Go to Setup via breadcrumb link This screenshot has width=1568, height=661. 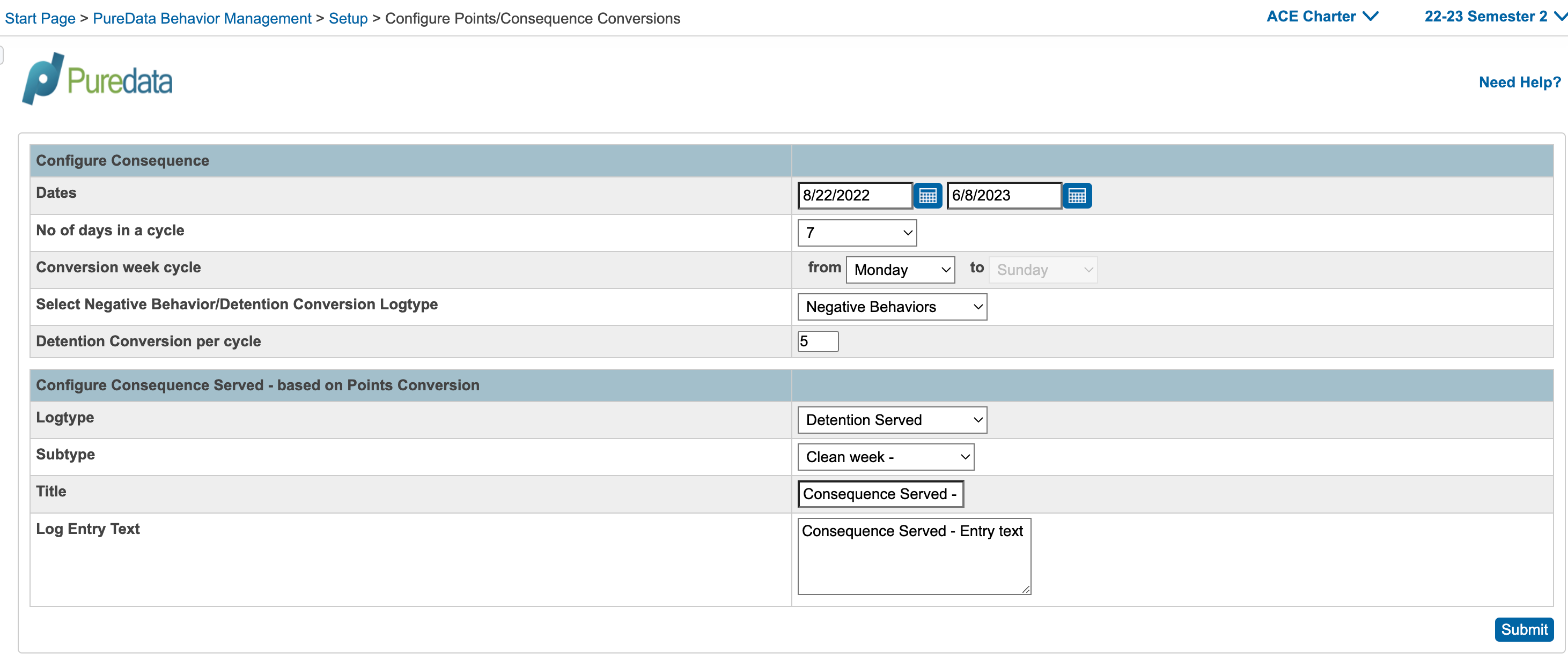tap(348, 18)
